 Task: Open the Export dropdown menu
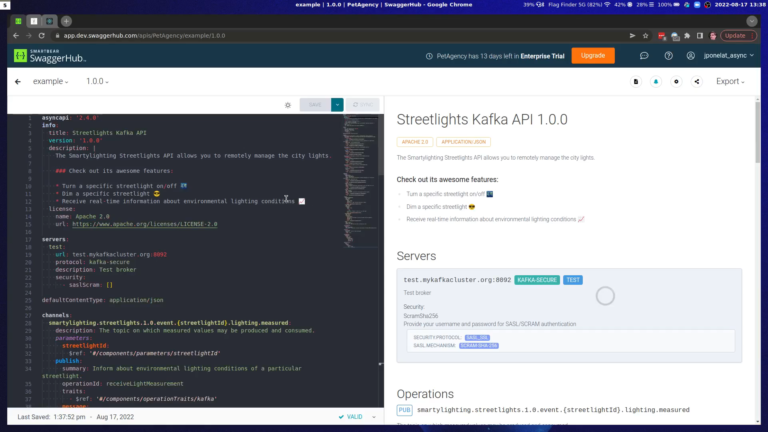(x=730, y=82)
